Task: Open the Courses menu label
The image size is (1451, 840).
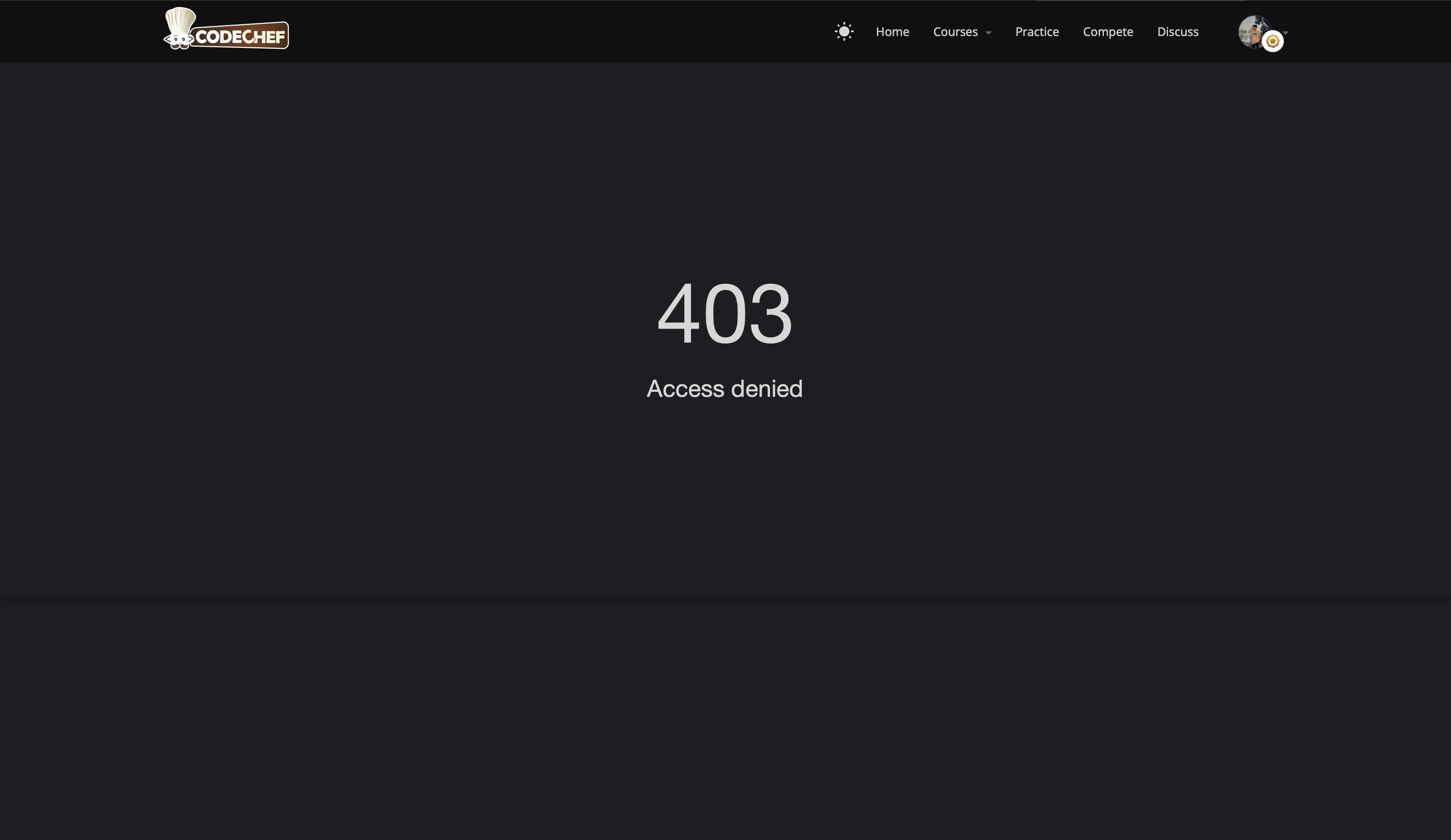Action: tap(955, 32)
